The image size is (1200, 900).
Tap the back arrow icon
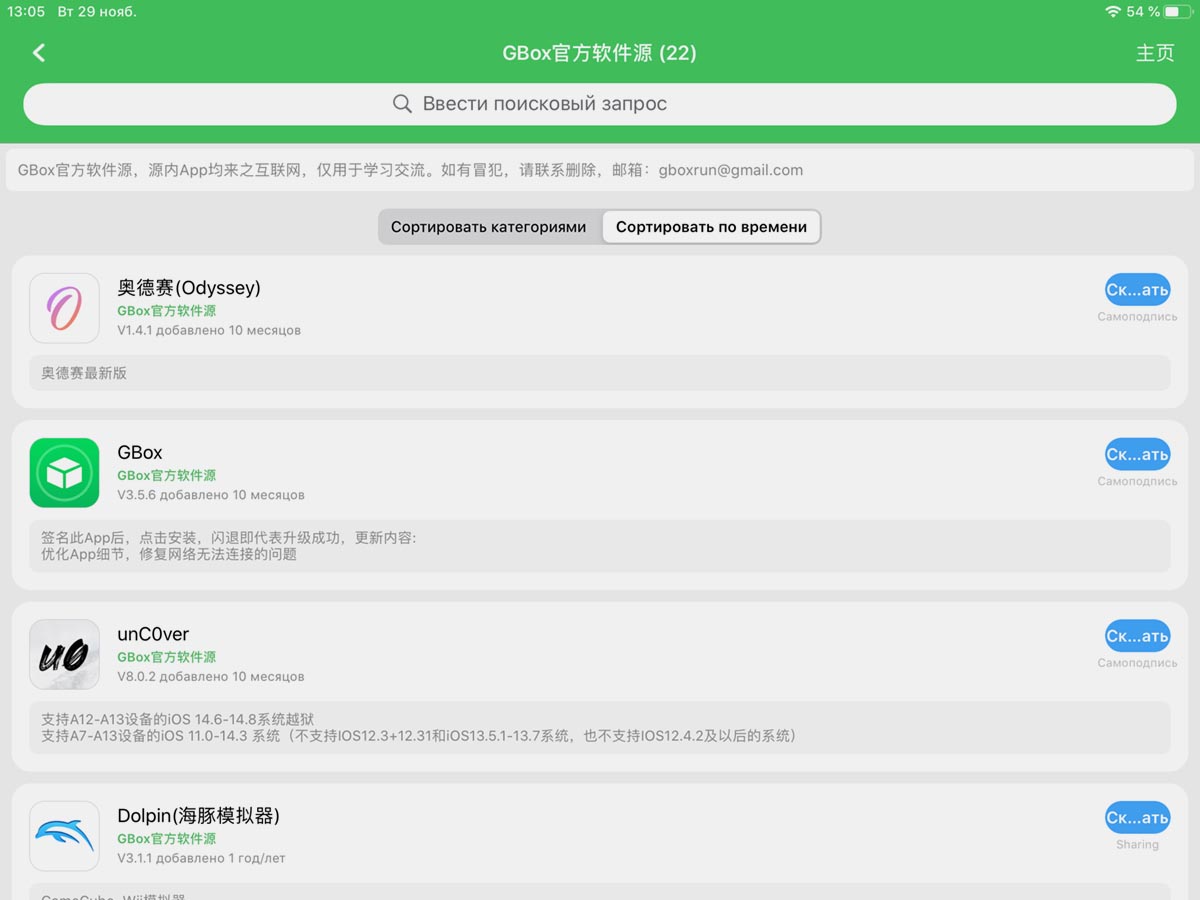[x=39, y=53]
